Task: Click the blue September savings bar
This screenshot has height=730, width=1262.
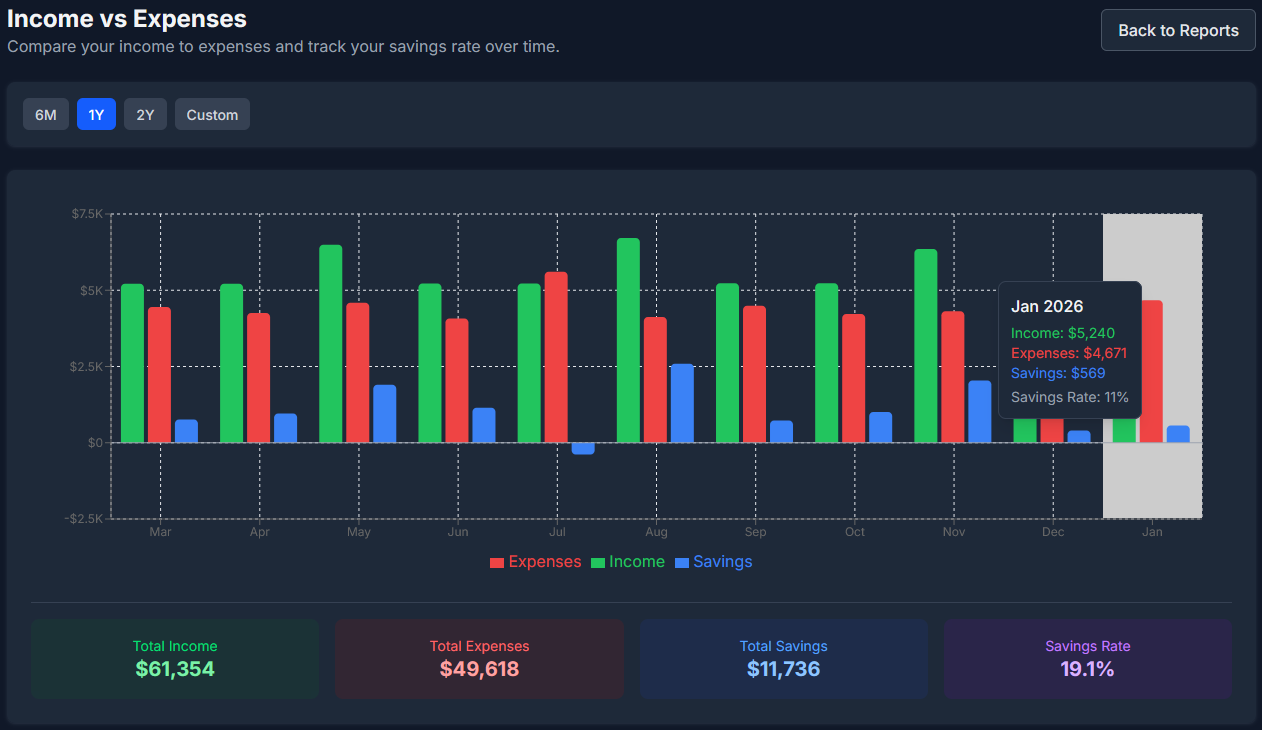Action: (x=781, y=432)
